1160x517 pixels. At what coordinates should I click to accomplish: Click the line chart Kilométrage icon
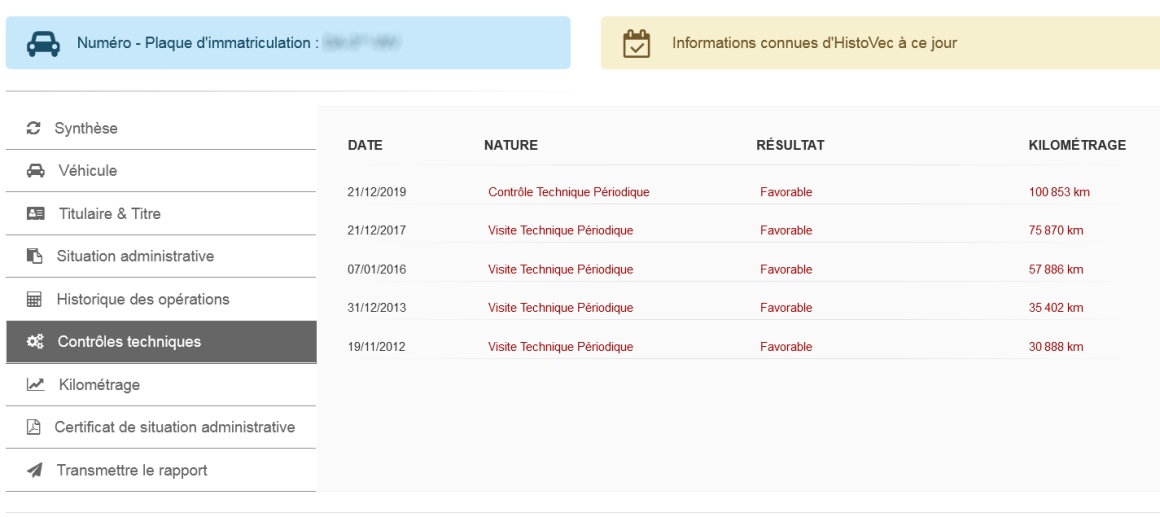coord(35,385)
